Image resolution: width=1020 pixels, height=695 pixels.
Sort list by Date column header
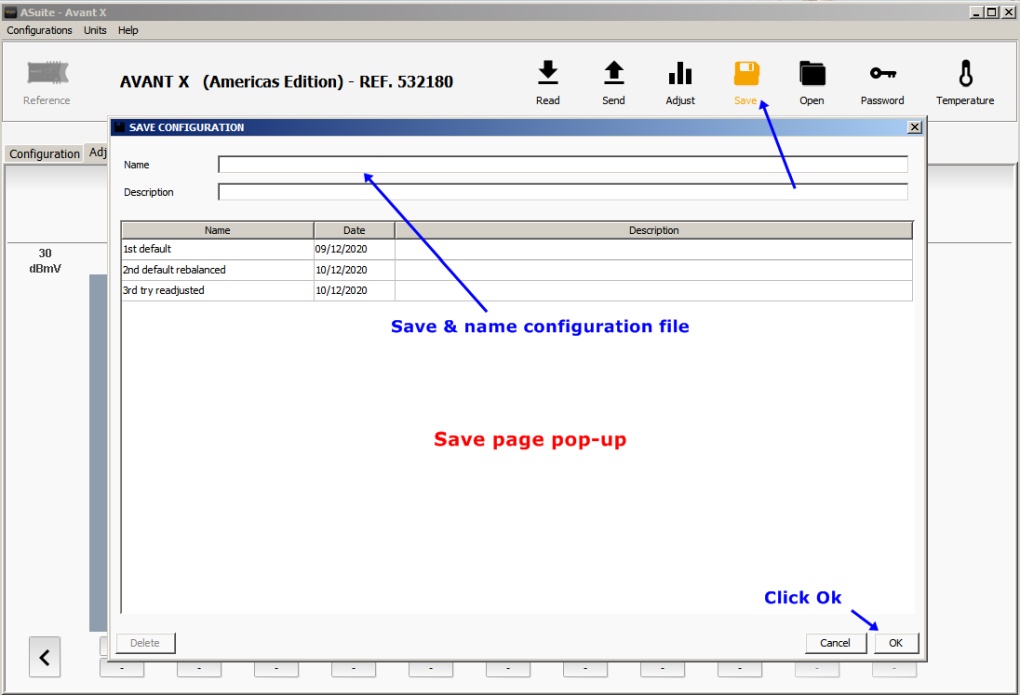point(354,230)
